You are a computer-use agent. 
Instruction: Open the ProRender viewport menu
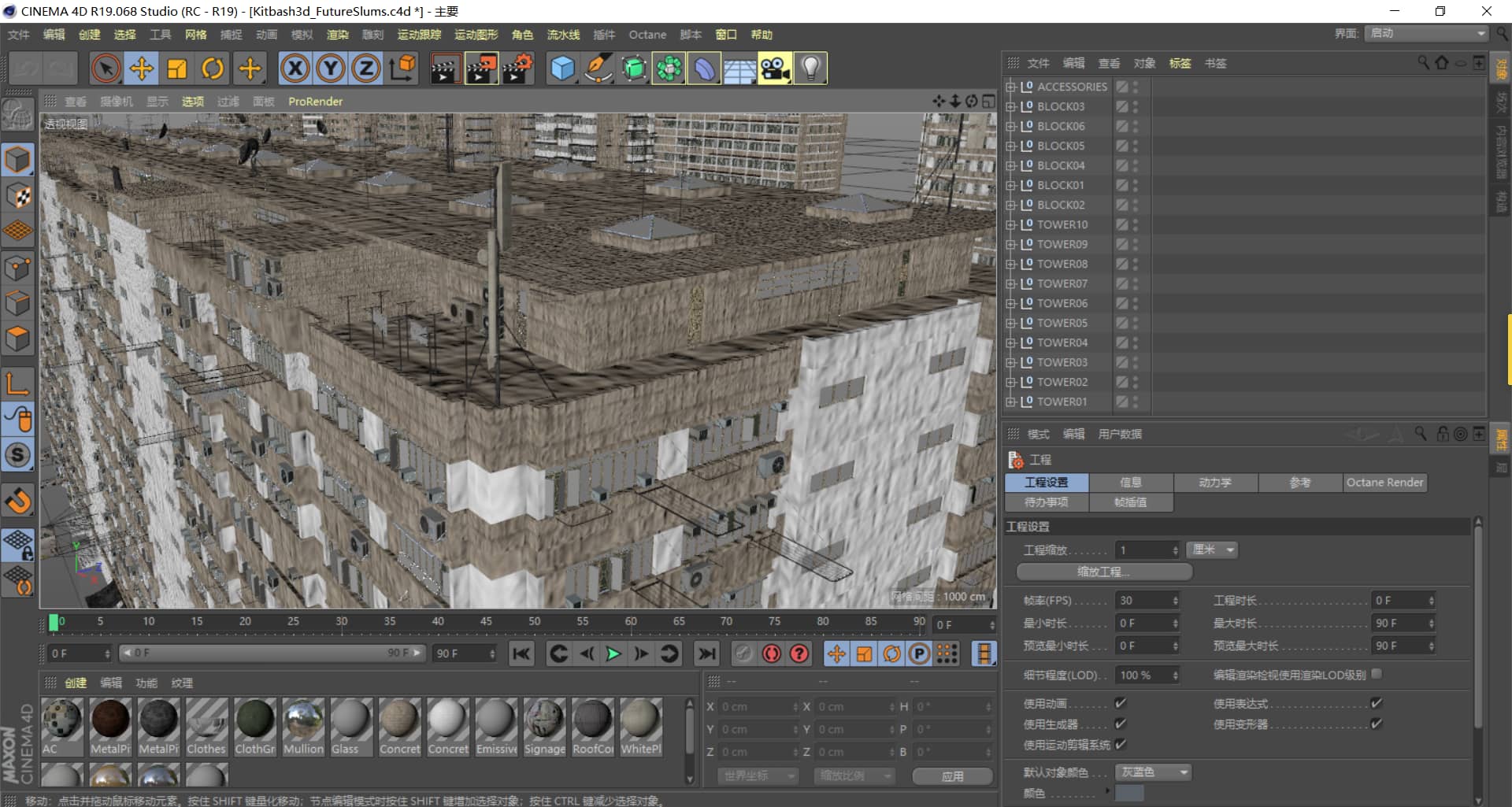pyautogui.click(x=315, y=102)
